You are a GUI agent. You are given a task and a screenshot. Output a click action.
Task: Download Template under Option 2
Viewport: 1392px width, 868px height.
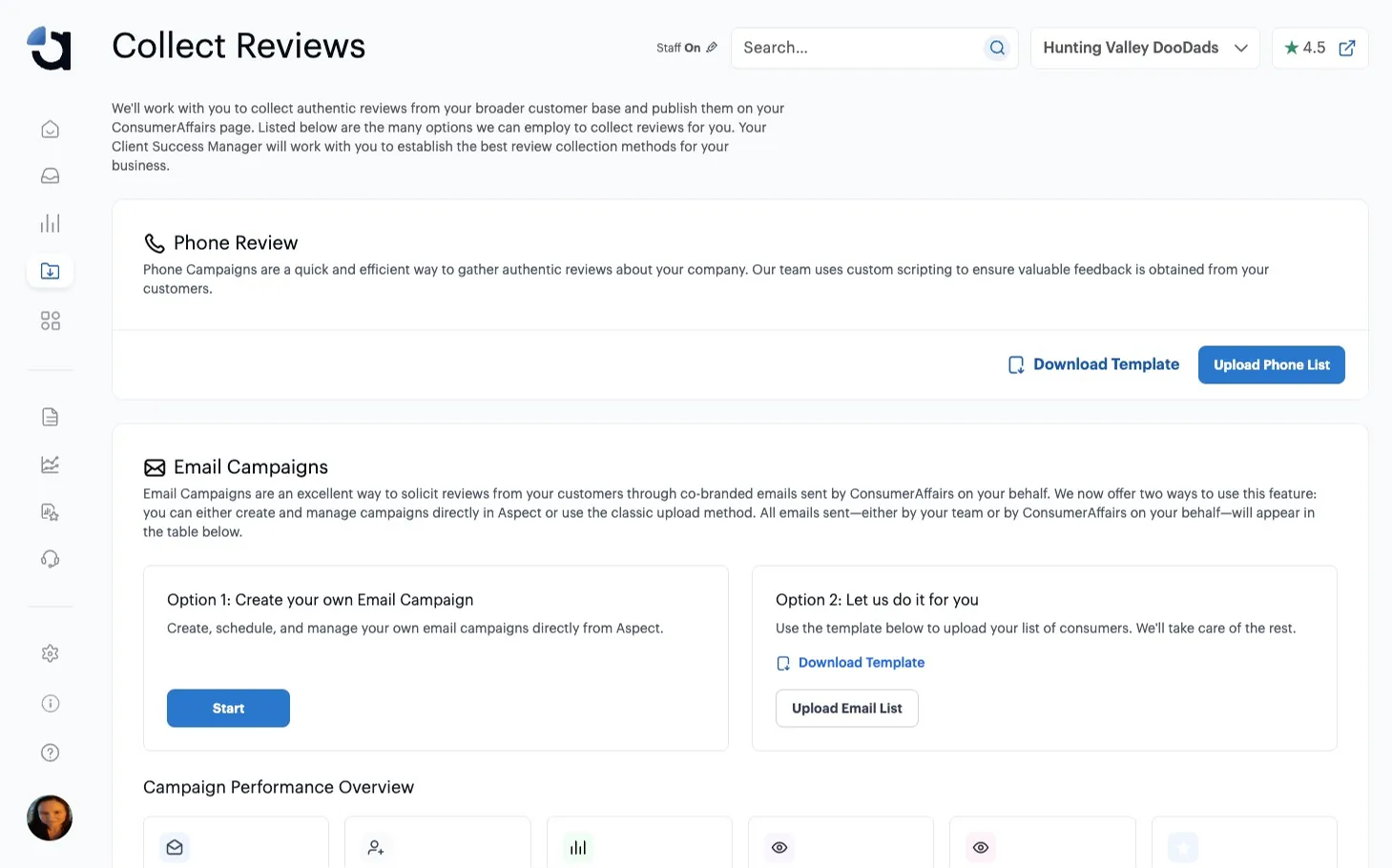850,663
